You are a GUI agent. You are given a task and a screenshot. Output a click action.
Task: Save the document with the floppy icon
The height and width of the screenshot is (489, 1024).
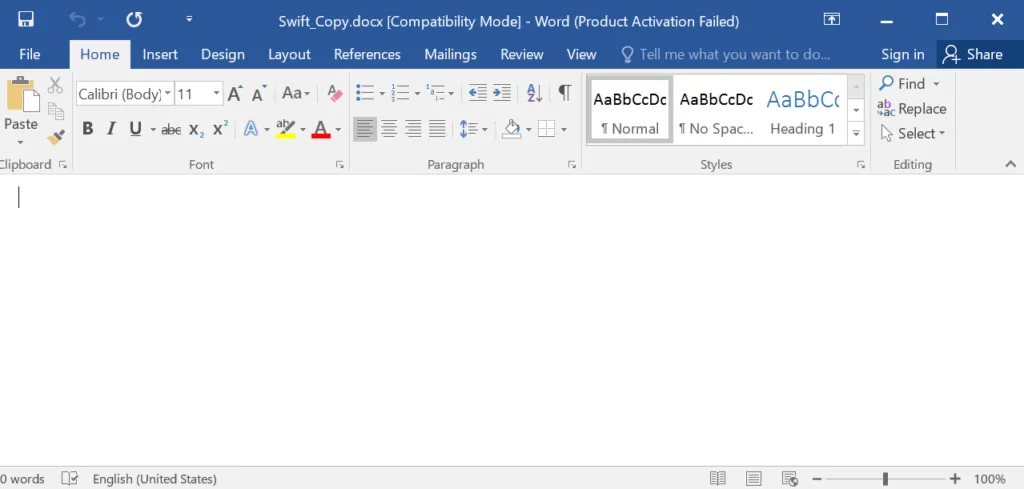click(25, 20)
